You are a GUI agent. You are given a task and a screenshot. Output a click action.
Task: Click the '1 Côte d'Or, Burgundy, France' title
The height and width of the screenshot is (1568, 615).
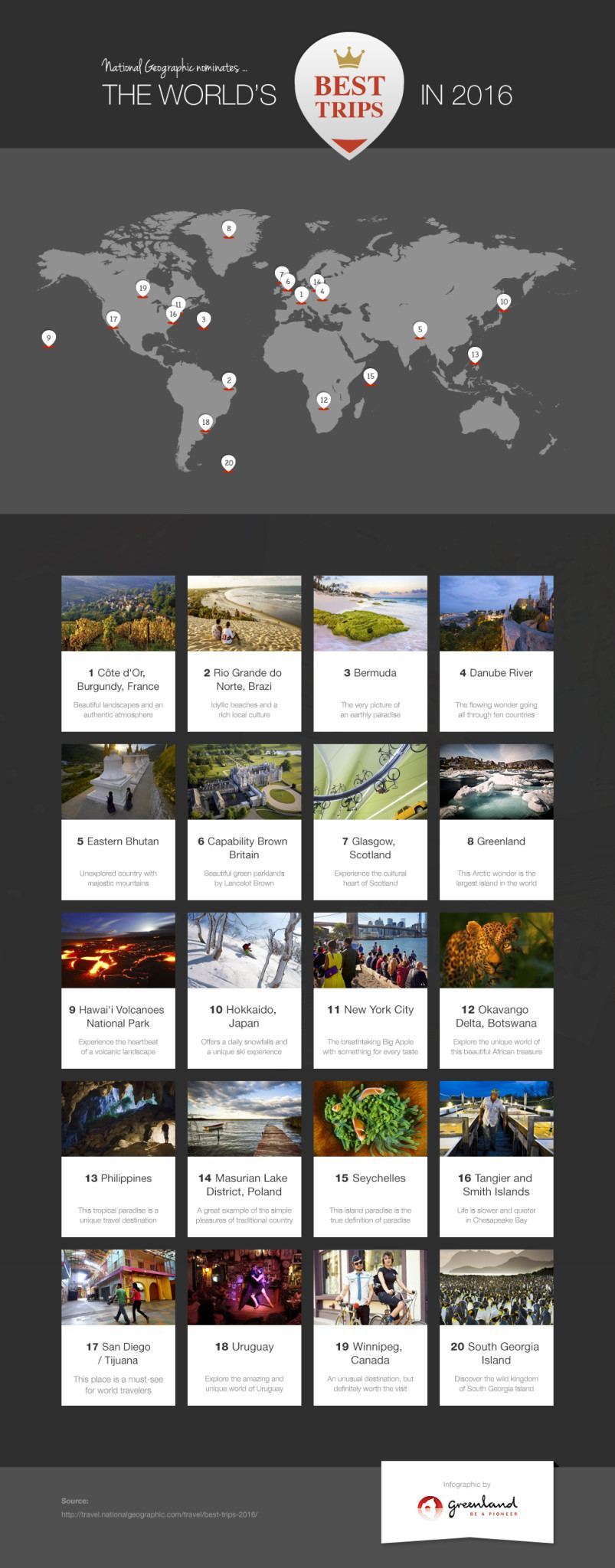tap(118, 680)
